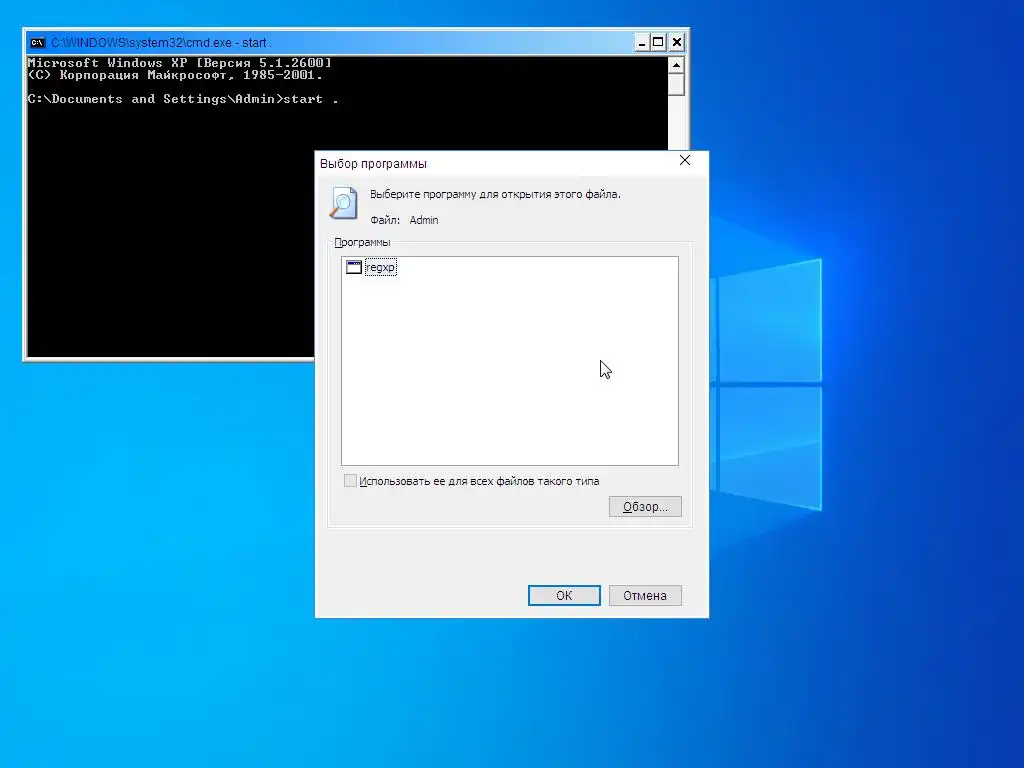Click the 'Программы' group label
The image size is (1024, 768).
coord(362,242)
